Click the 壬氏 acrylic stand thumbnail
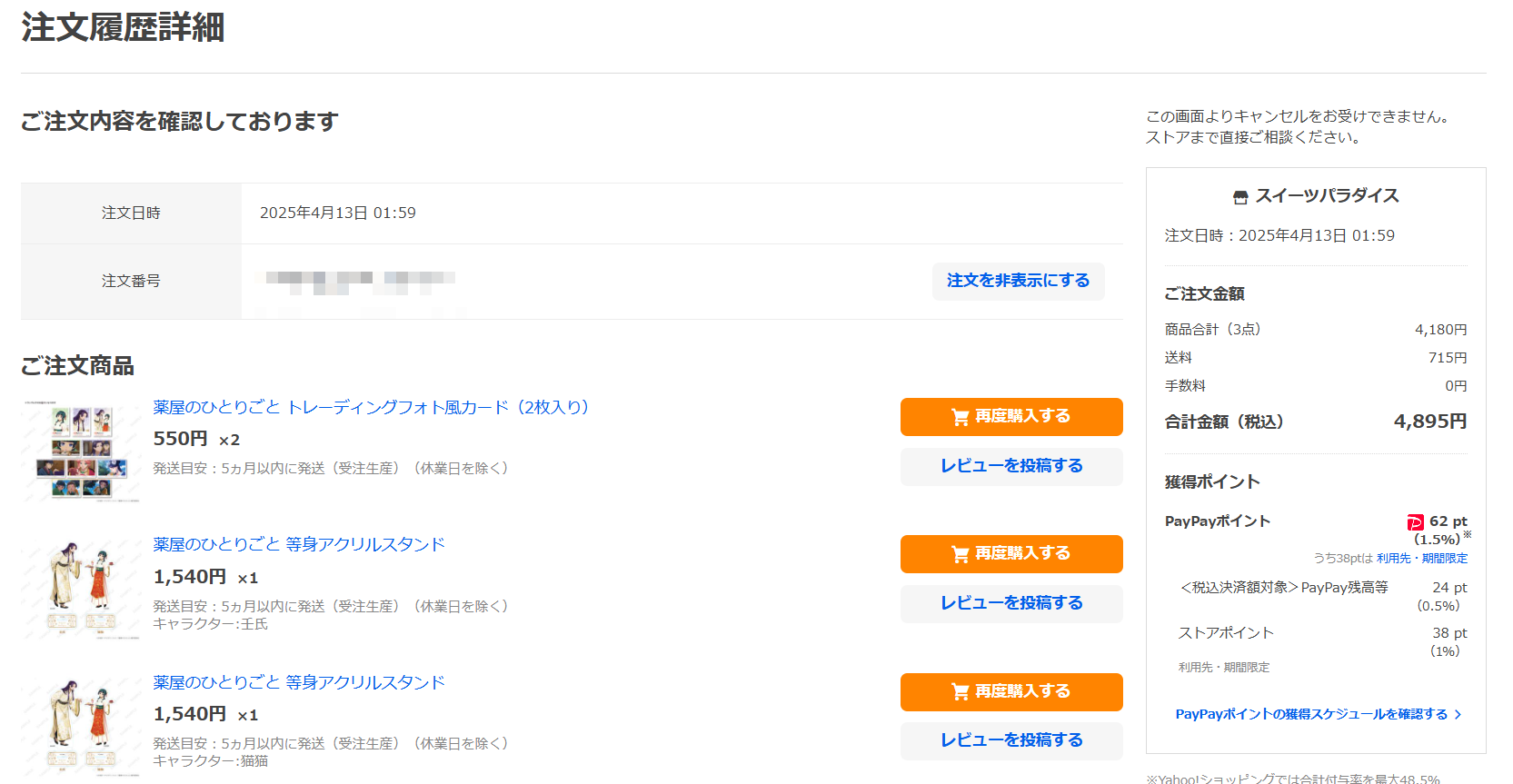 (81, 589)
